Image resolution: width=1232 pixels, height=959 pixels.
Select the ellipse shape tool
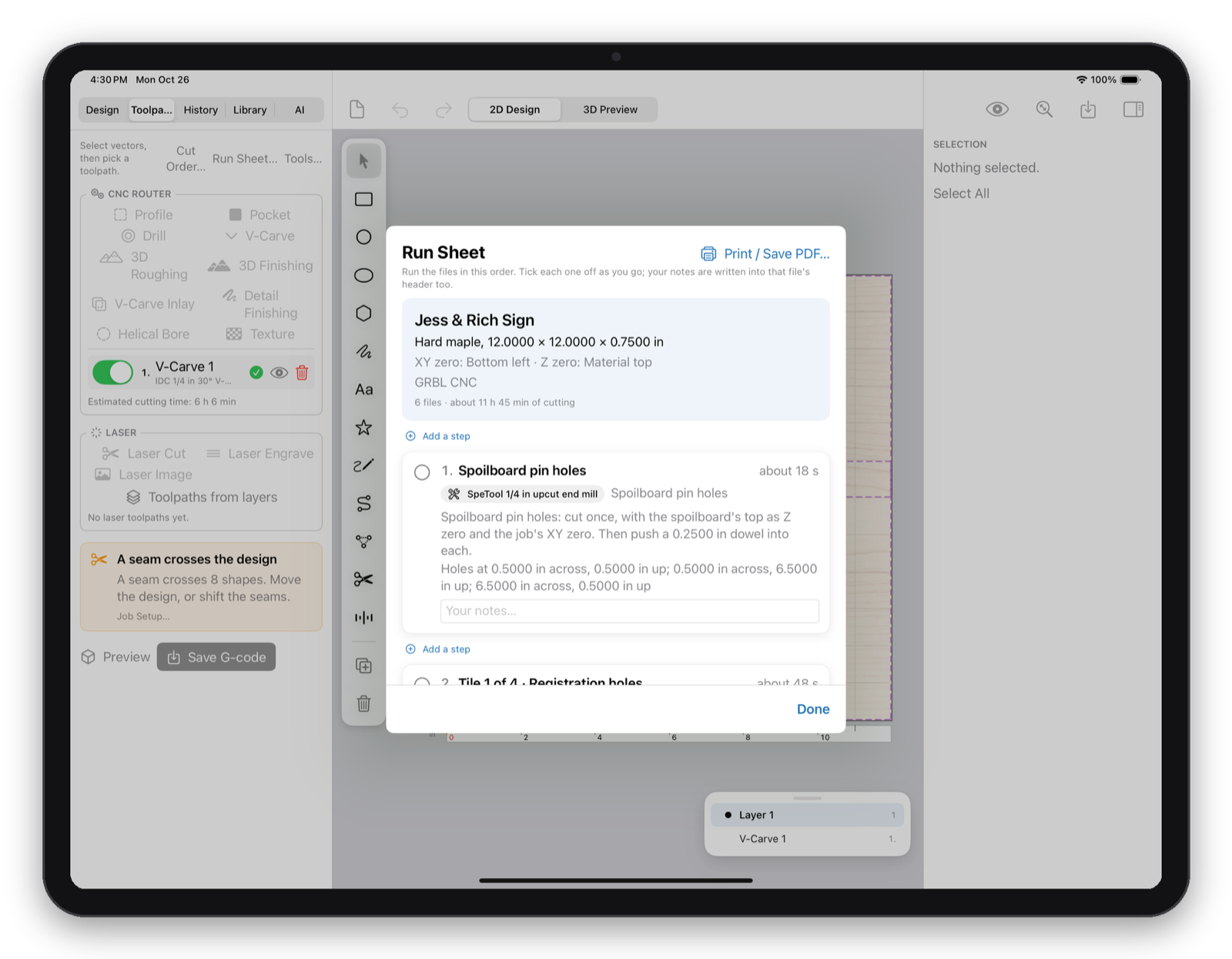(363, 275)
